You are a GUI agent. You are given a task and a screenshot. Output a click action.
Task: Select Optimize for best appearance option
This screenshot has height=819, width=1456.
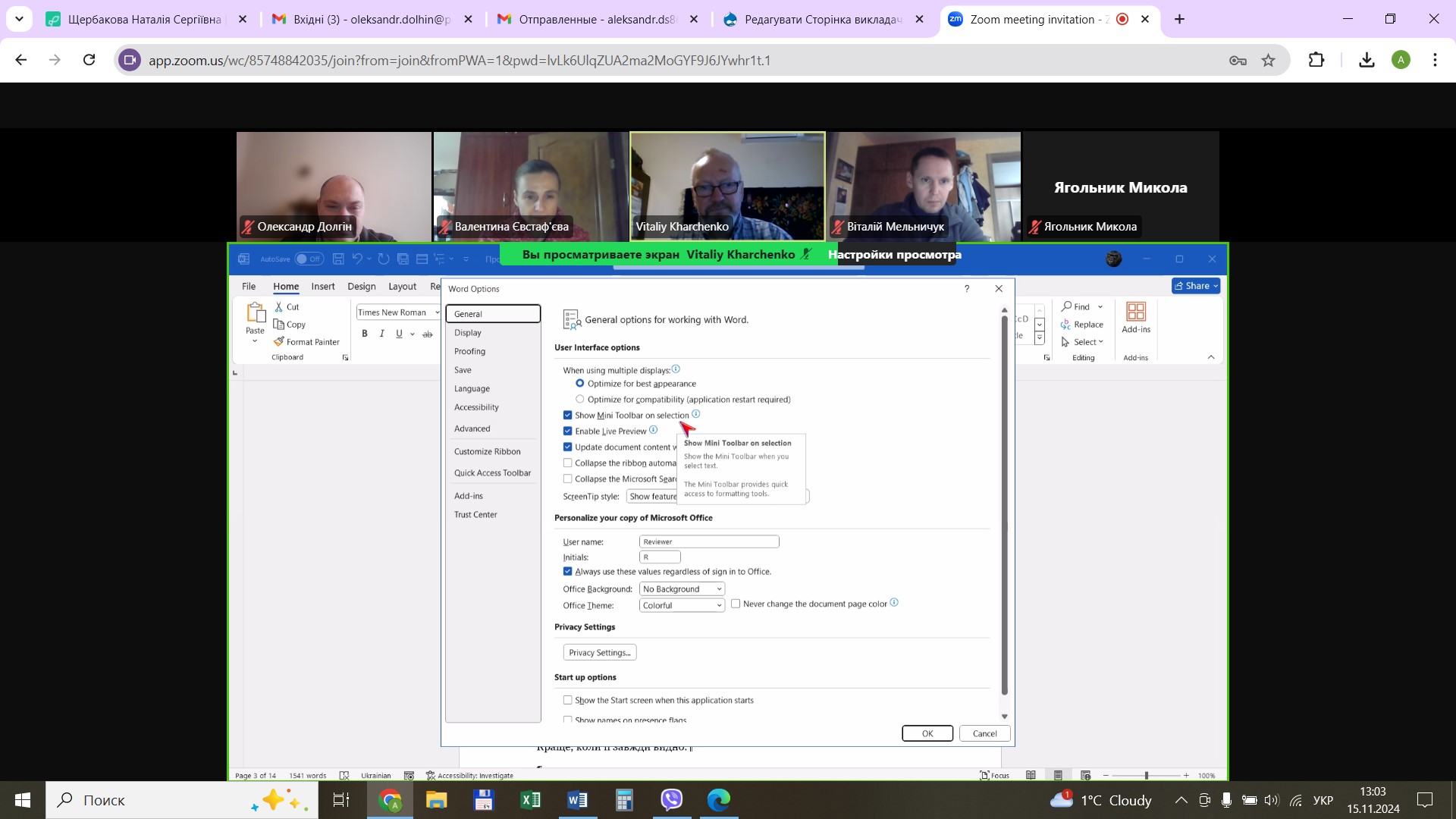[x=580, y=384]
